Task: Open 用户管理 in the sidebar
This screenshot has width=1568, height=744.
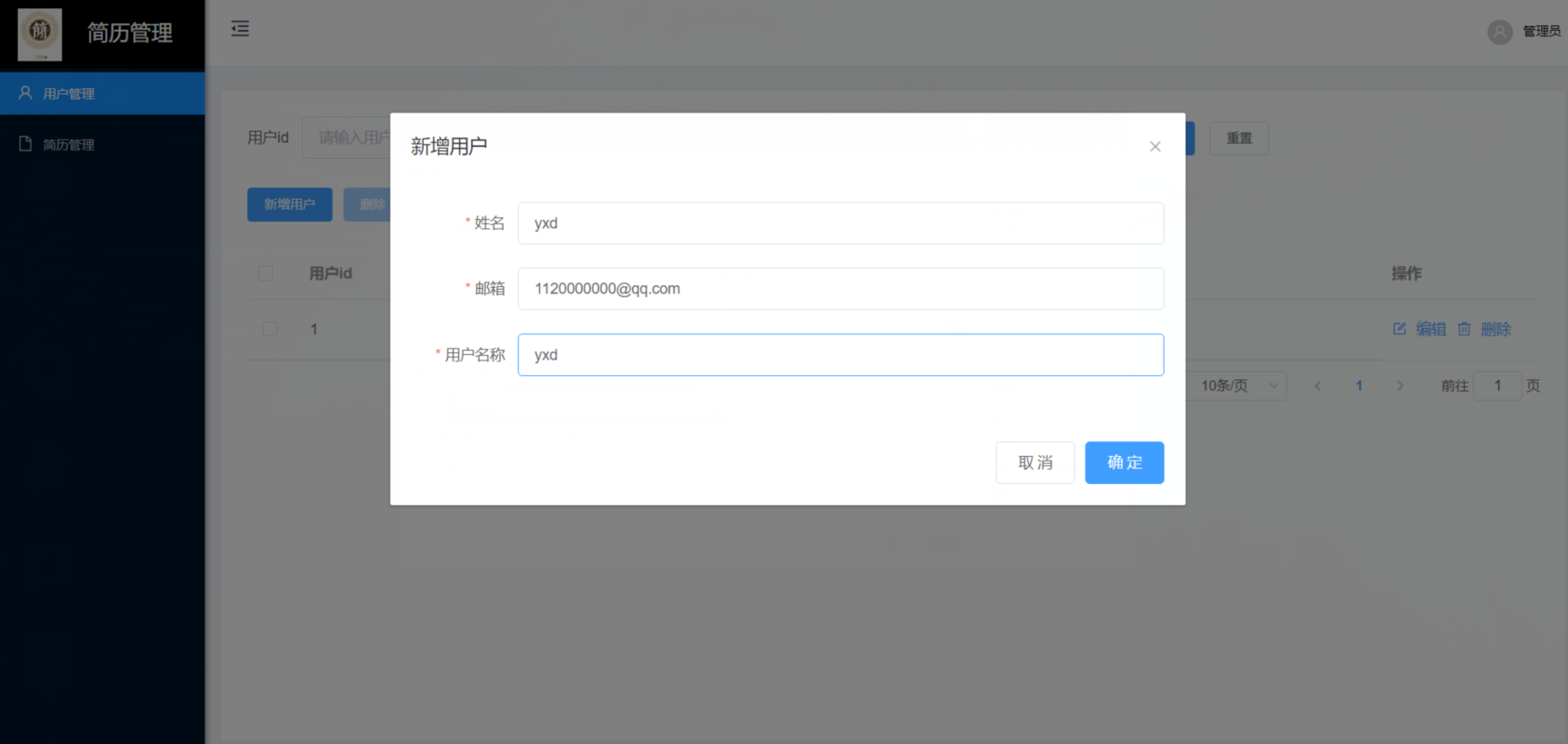Action: pyautogui.click(x=102, y=94)
